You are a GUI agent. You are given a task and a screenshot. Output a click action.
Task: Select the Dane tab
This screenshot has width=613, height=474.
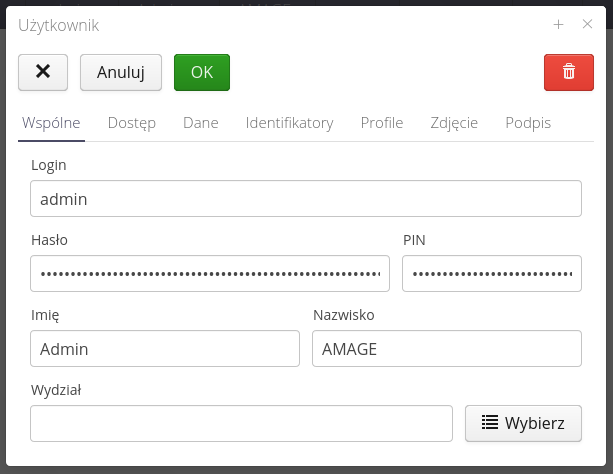tap(201, 123)
